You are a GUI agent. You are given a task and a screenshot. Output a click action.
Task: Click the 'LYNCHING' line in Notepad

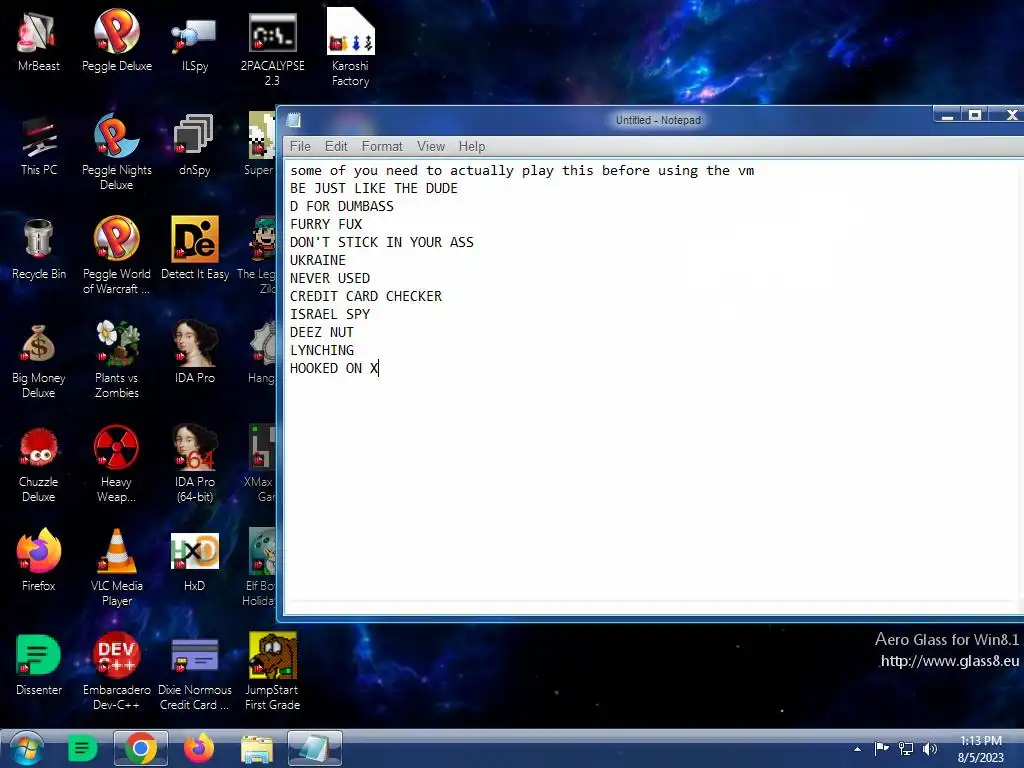[x=322, y=351]
